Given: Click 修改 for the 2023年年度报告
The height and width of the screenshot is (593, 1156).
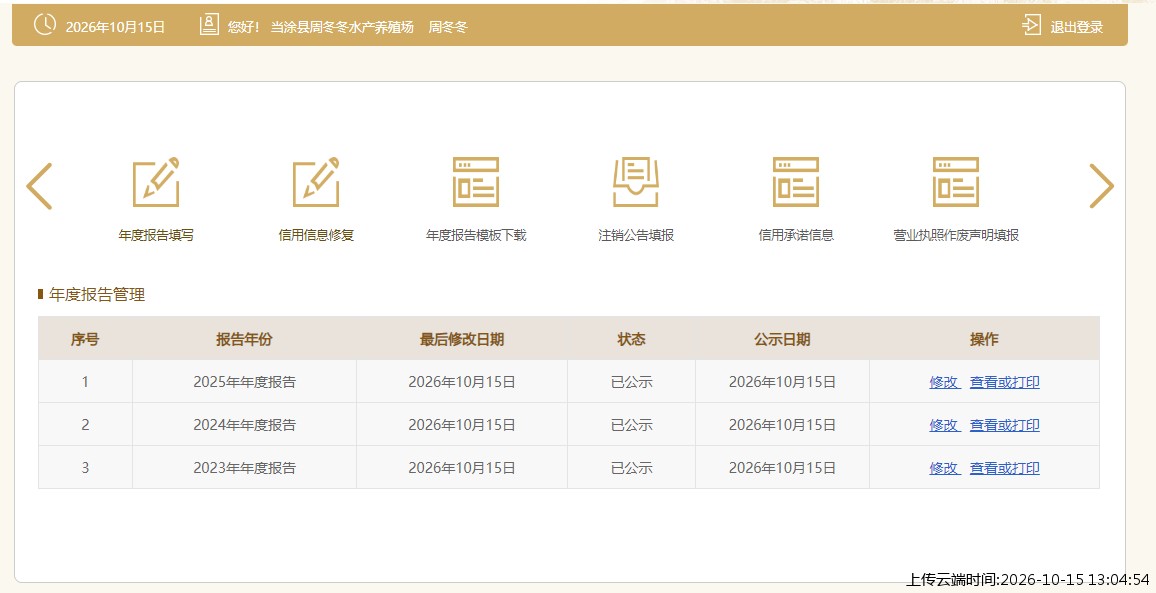Looking at the screenshot, I should 944,468.
